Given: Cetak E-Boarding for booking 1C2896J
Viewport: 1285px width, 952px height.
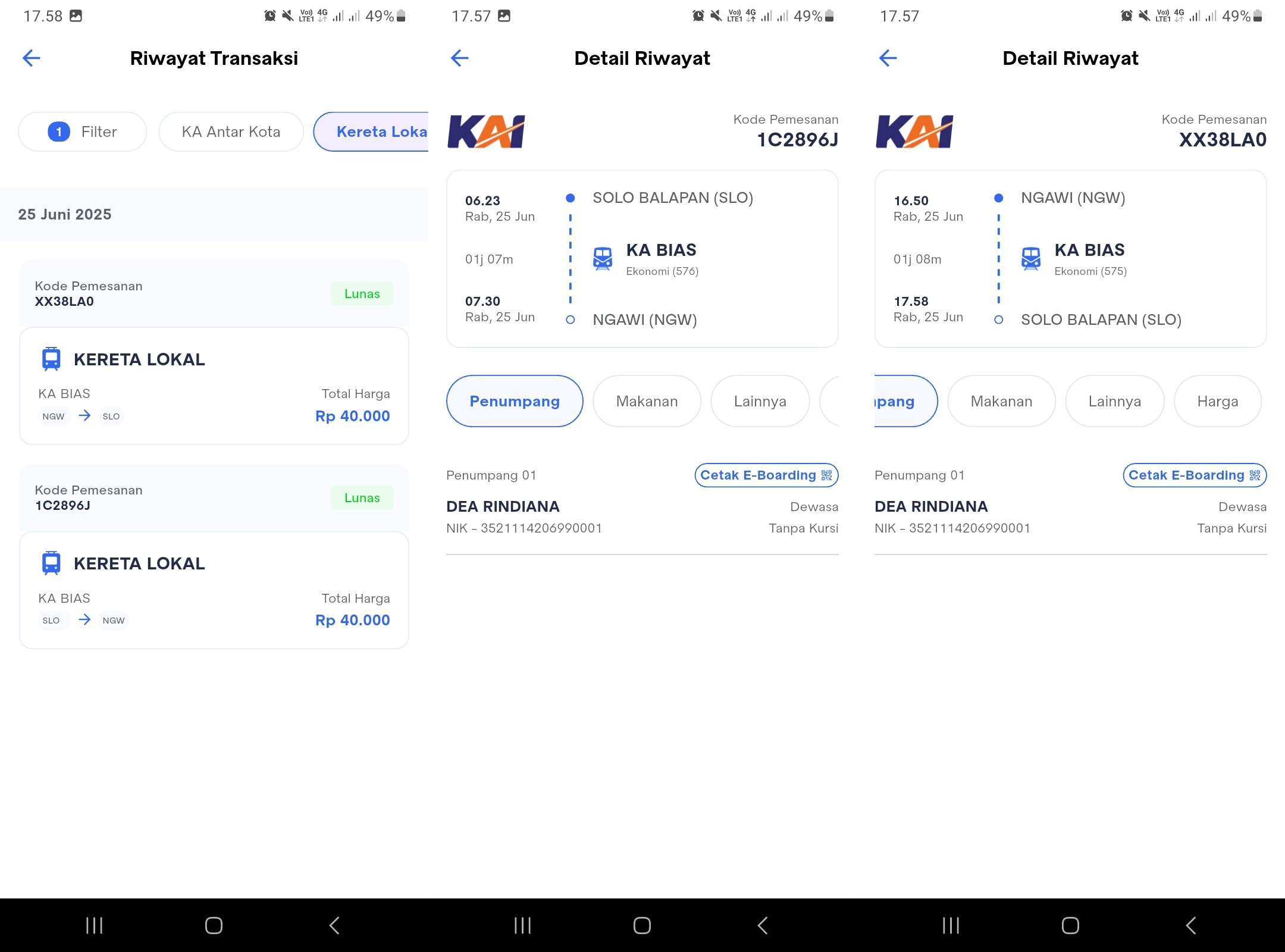Looking at the screenshot, I should 766,475.
